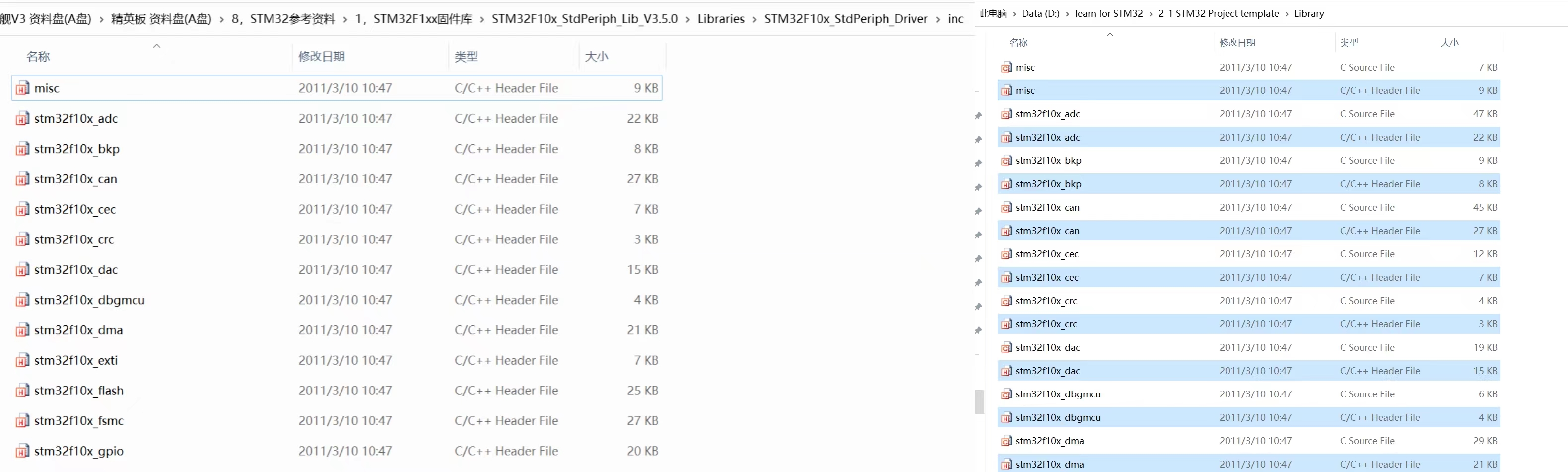
Task: Click misc Header File icon in Library window
Action: click(1007, 91)
